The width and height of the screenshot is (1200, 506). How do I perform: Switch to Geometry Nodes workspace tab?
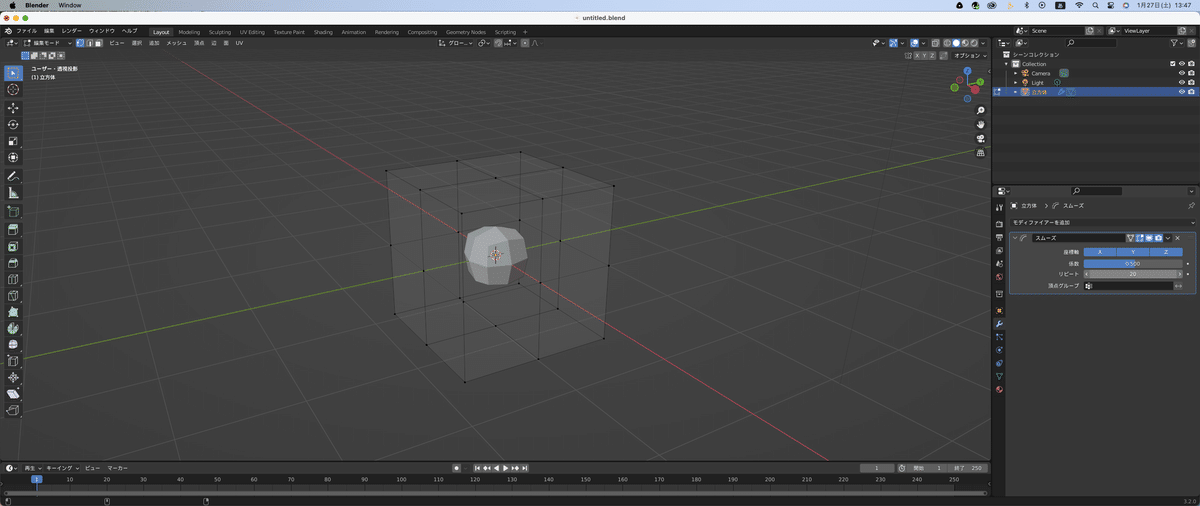coord(465,31)
